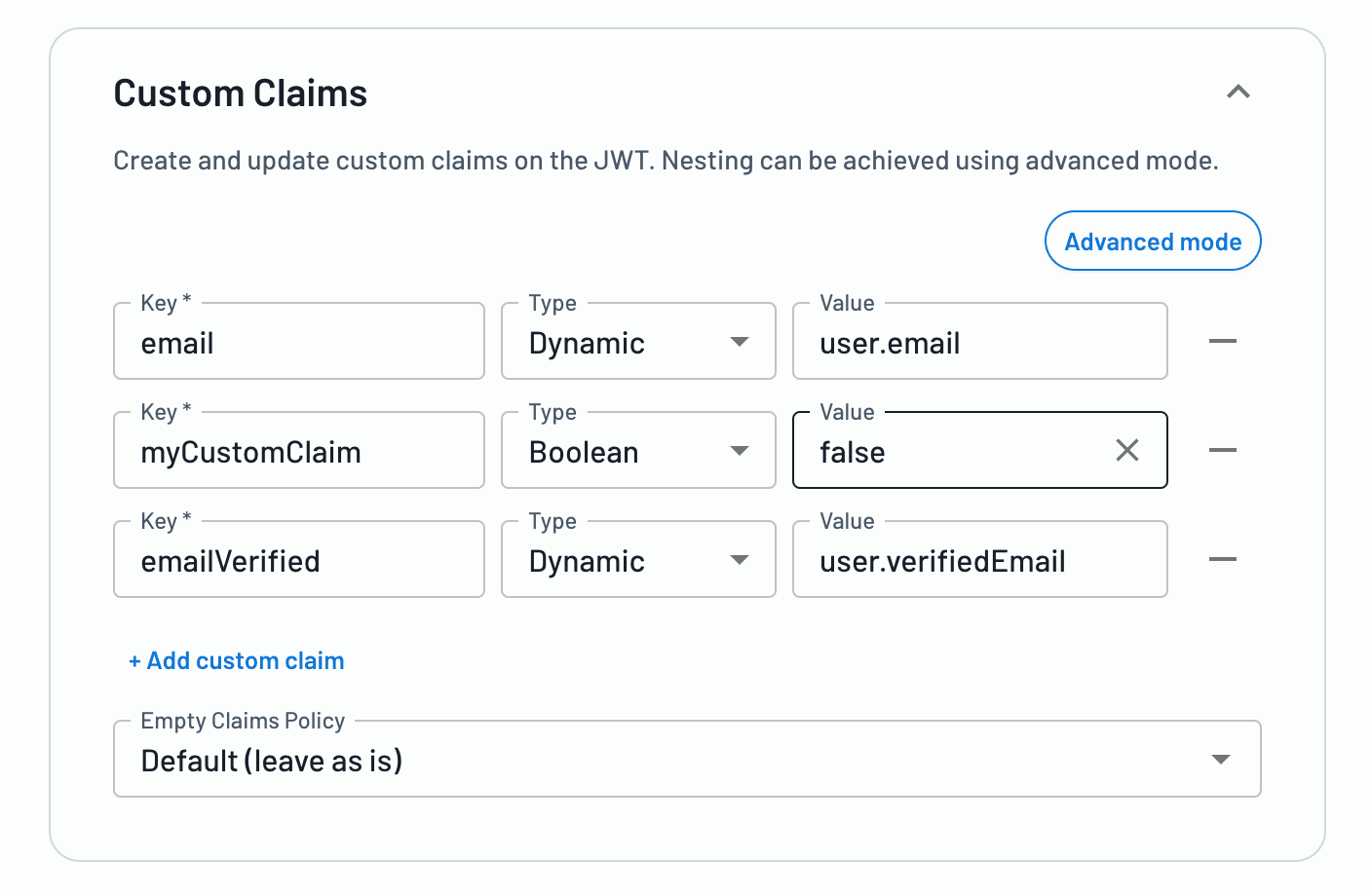Click the Value label above user.email
The image size is (1372, 896).
pyautogui.click(x=846, y=303)
